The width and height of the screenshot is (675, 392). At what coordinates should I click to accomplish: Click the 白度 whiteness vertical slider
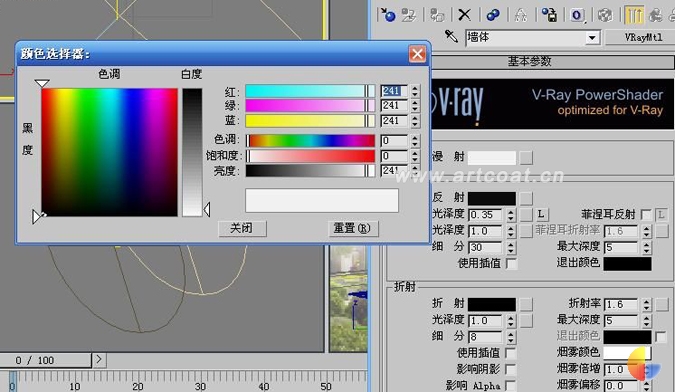pyautogui.click(x=192, y=152)
